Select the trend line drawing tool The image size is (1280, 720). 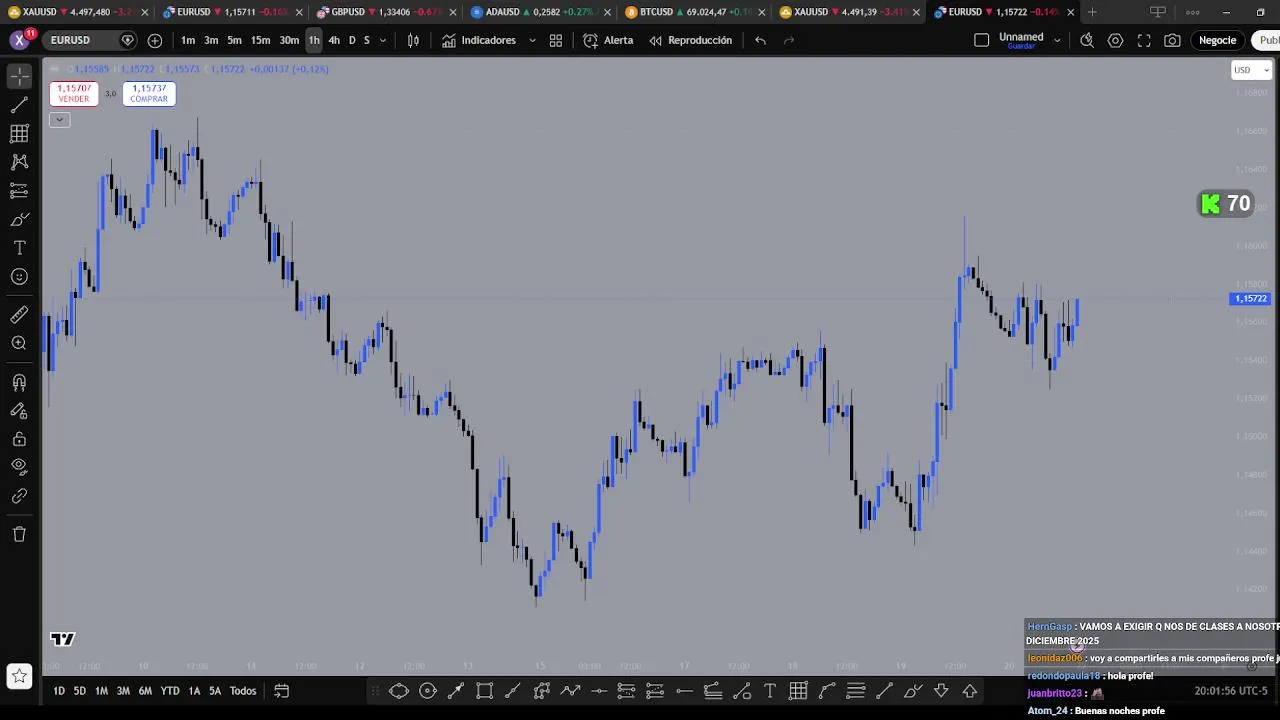(x=19, y=105)
